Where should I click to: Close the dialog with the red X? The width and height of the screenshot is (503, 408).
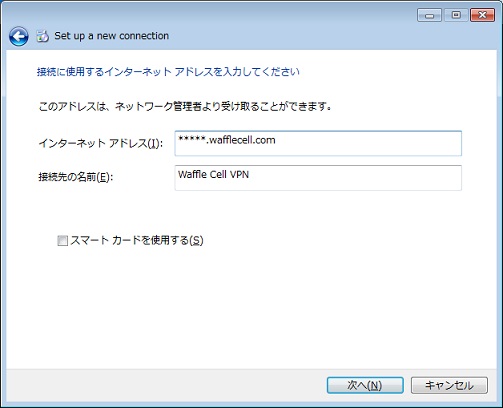[482, 15]
